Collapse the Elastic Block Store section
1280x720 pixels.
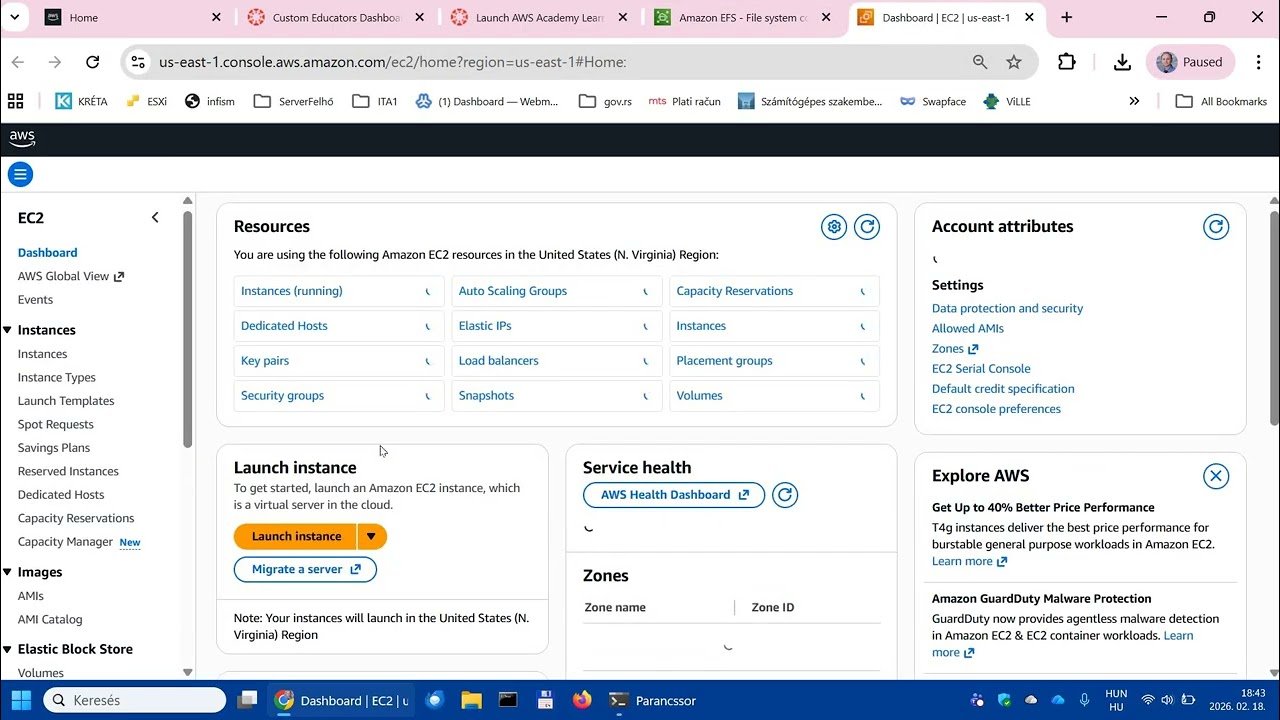pos(8,649)
